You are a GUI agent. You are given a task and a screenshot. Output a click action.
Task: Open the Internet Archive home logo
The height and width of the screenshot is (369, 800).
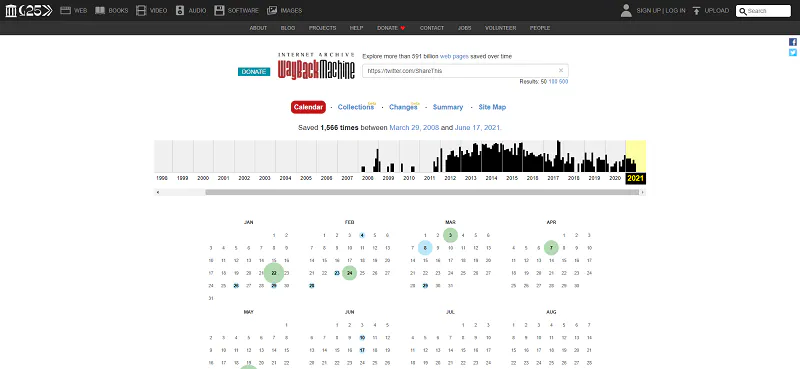(x=11, y=10)
